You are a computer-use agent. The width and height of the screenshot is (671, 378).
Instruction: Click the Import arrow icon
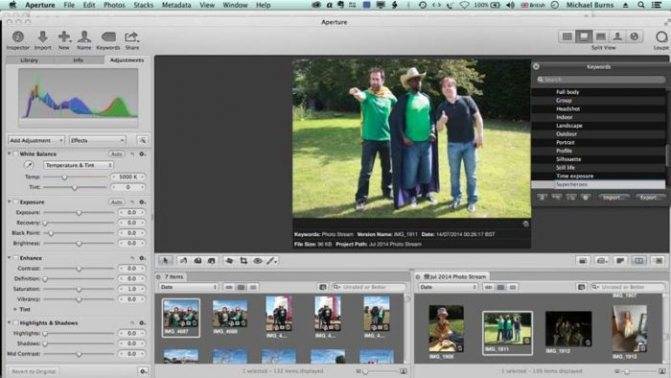pyautogui.click(x=42, y=37)
